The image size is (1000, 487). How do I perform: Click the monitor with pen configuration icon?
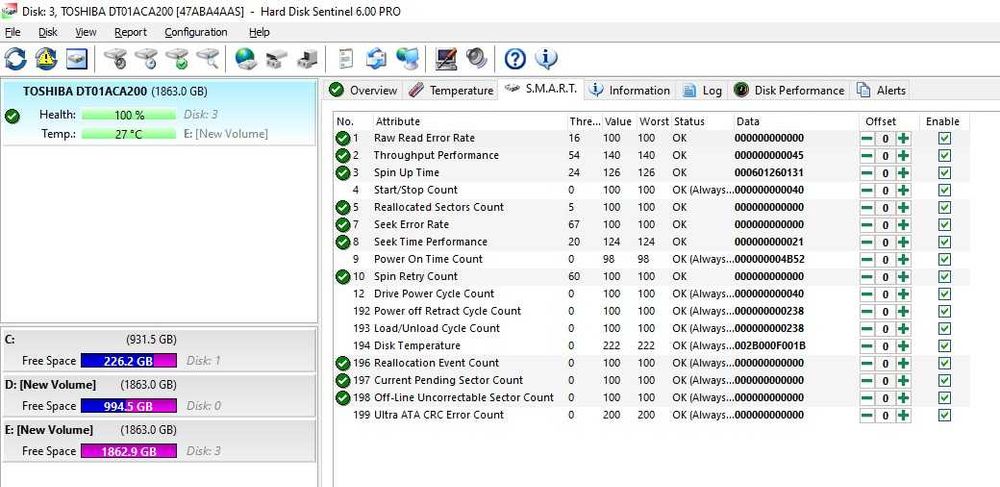coord(446,59)
